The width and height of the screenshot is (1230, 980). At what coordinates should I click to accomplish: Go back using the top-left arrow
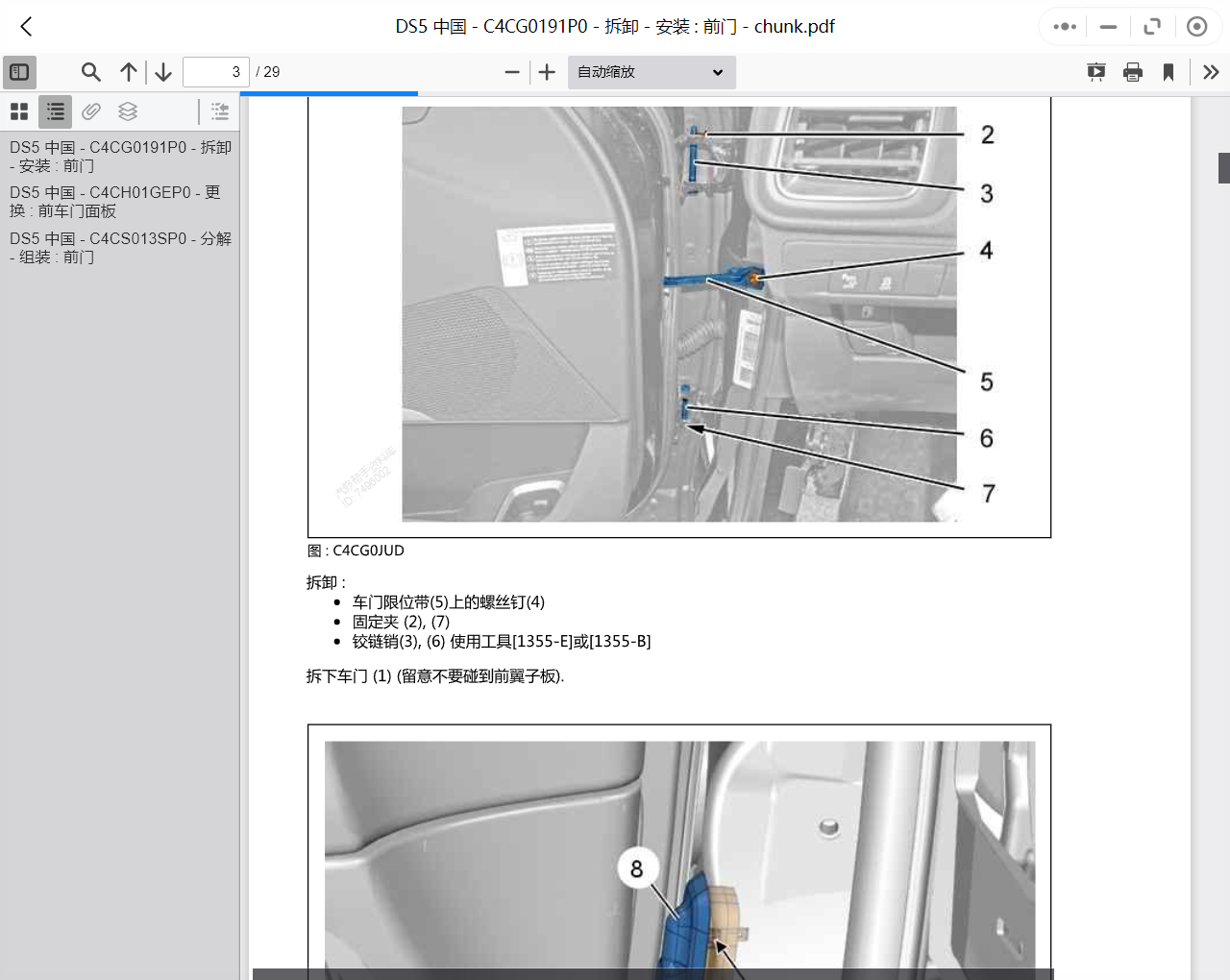pyautogui.click(x=27, y=27)
